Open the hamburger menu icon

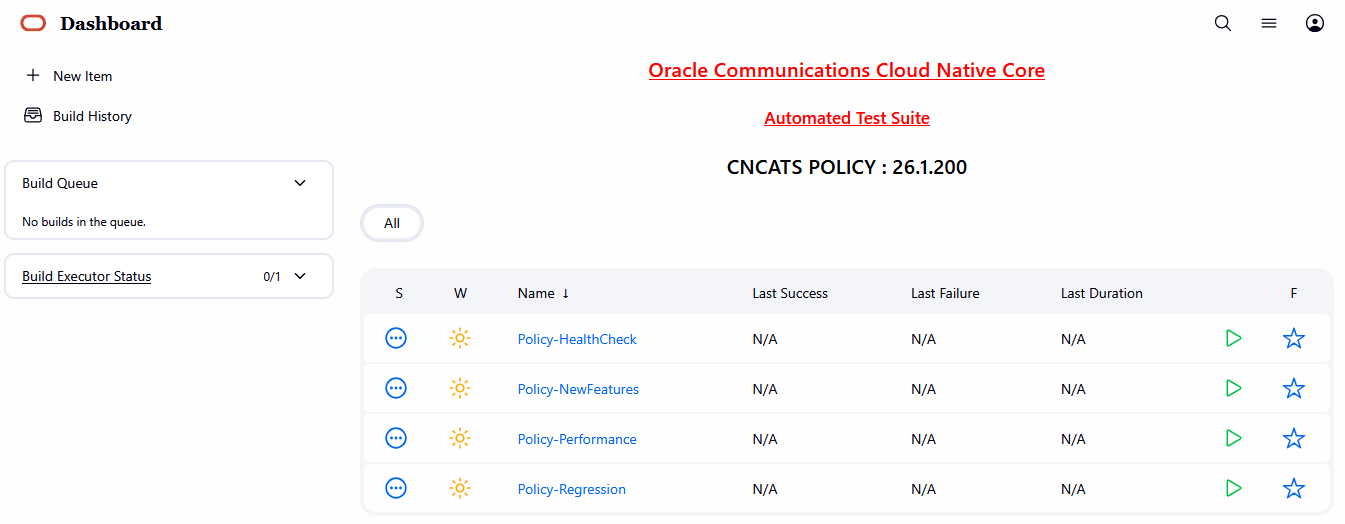coord(1269,23)
